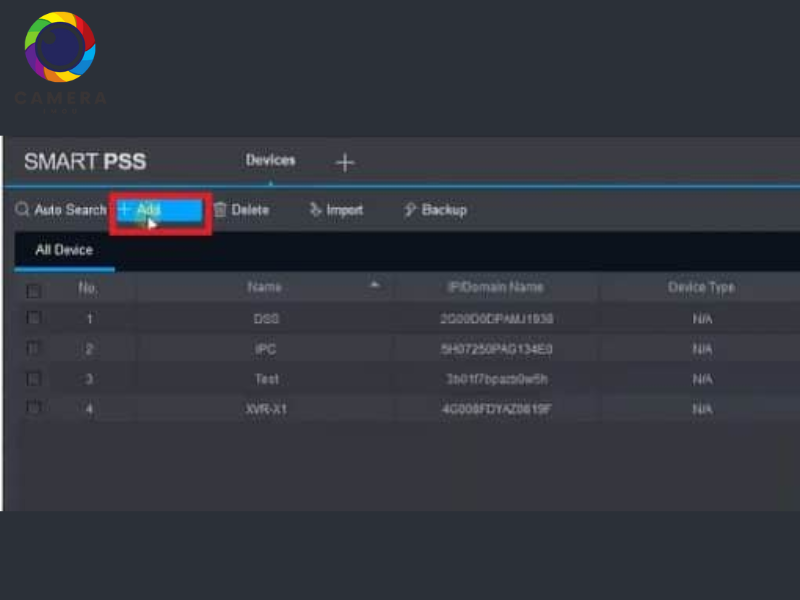
Task: Click the SMART PSS title text
Action: [x=85, y=162]
